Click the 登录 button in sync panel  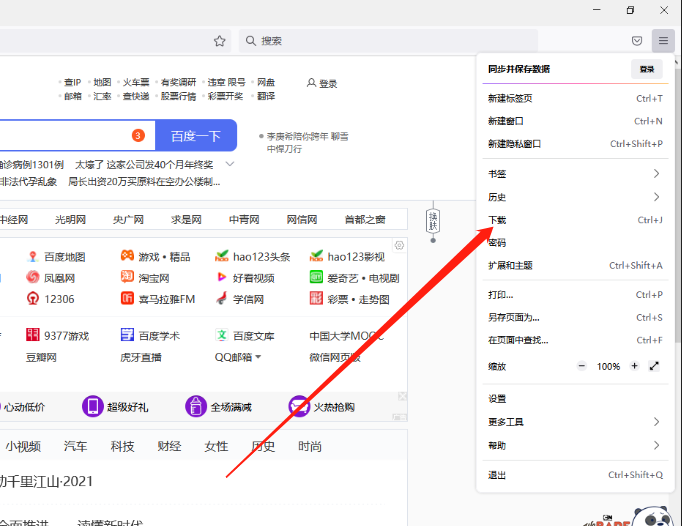pyautogui.click(x=647, y=69)
